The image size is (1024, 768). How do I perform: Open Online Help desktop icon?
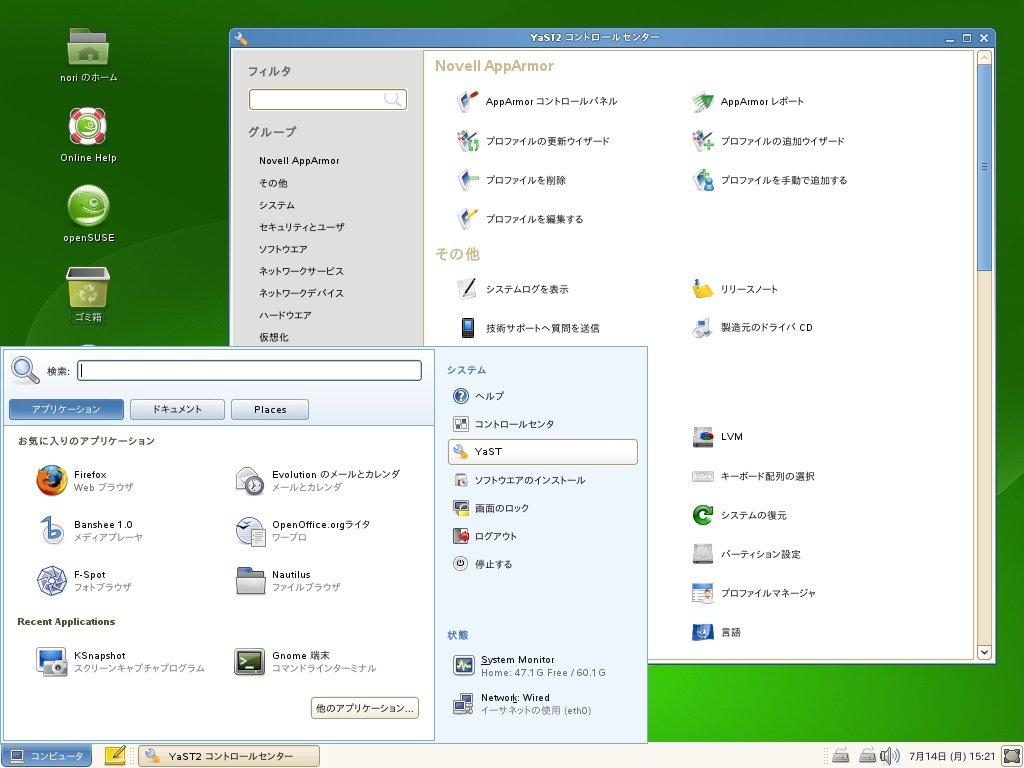[88, 135]
